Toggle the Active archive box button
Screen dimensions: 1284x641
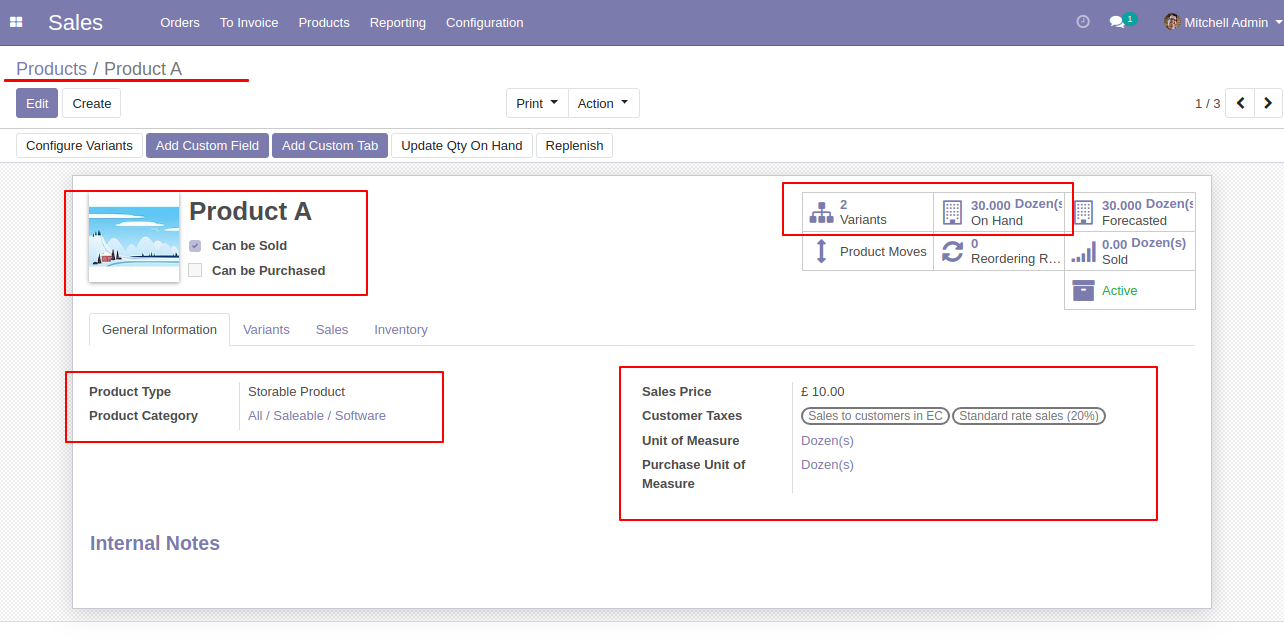(x=1130, y=290)
